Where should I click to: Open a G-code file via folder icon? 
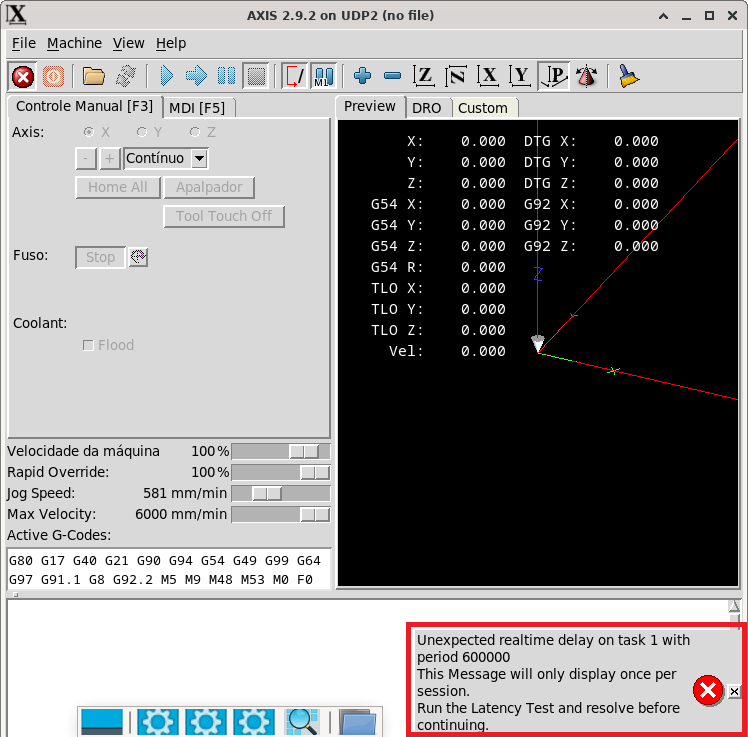click(94, 76)
